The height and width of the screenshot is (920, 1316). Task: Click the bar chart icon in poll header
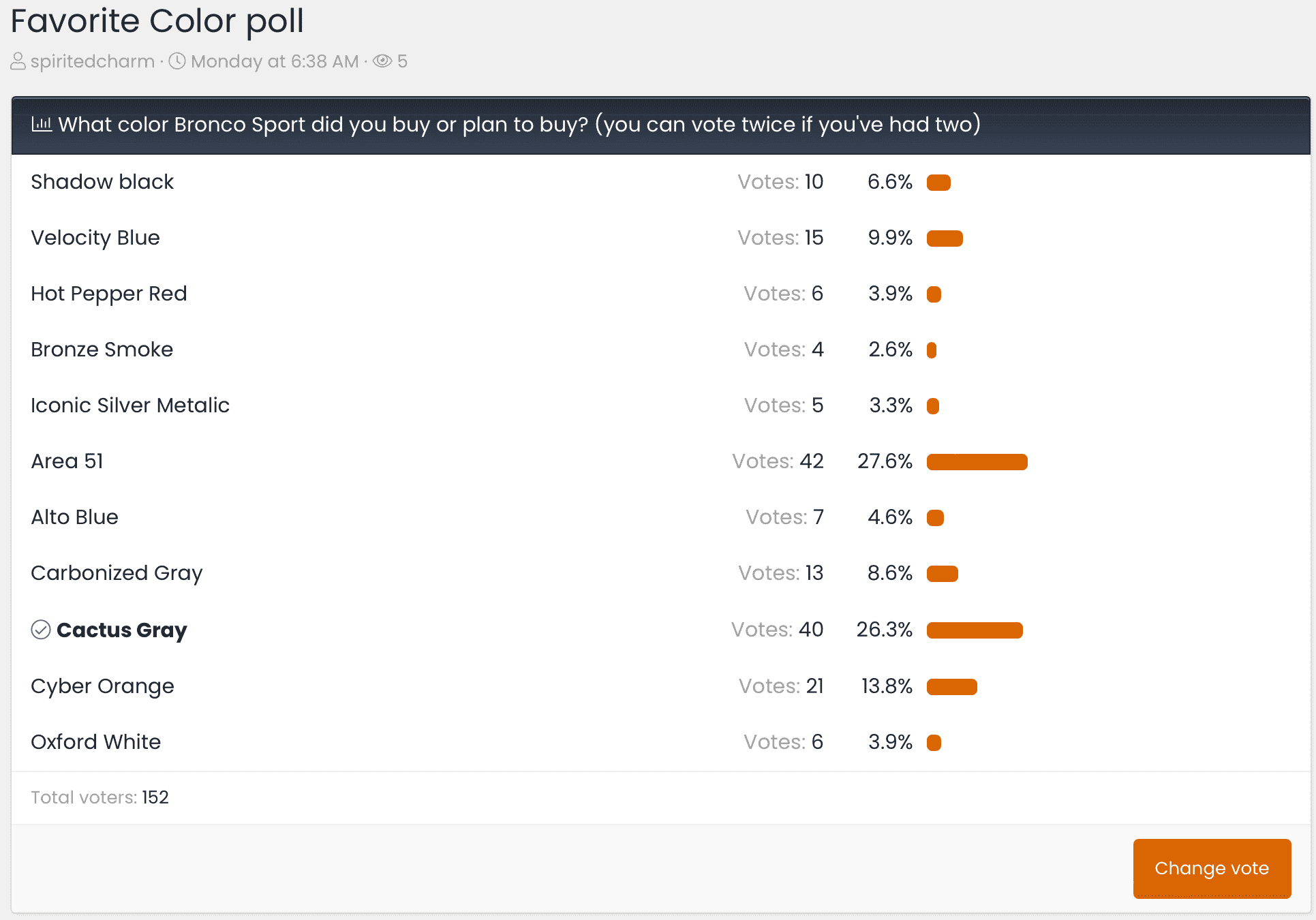pyautogui.click(x=42, y=124)
